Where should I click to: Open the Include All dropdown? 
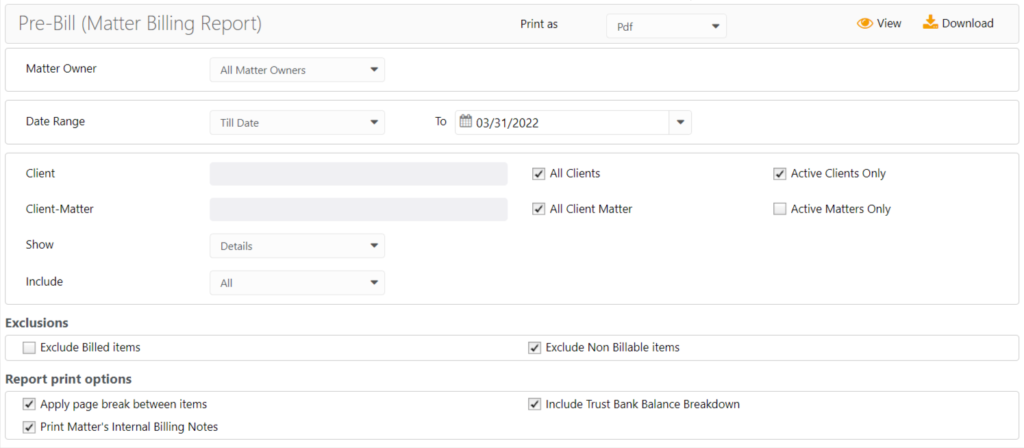(x=297, y=283)
